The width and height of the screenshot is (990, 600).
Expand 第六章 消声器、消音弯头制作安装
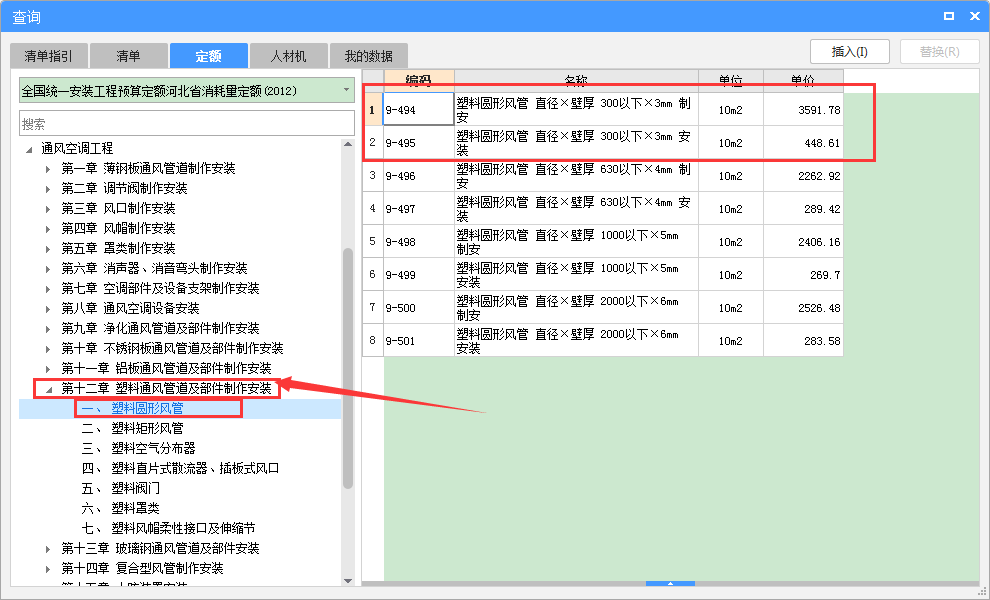[x=48, y=269]
